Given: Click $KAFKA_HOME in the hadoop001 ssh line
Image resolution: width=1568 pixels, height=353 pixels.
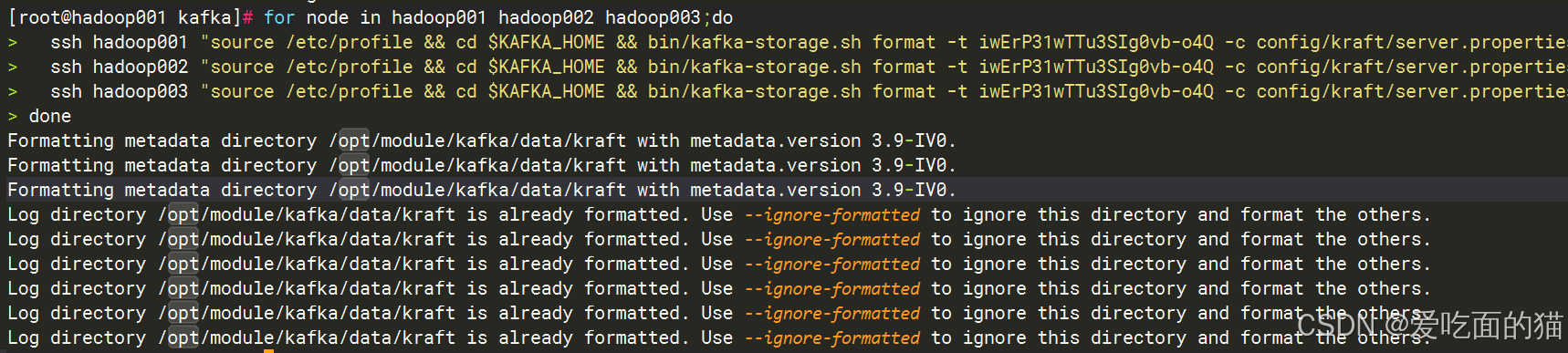Looking at the screenshot, I should pyautogui.click(x=546, y=42).
